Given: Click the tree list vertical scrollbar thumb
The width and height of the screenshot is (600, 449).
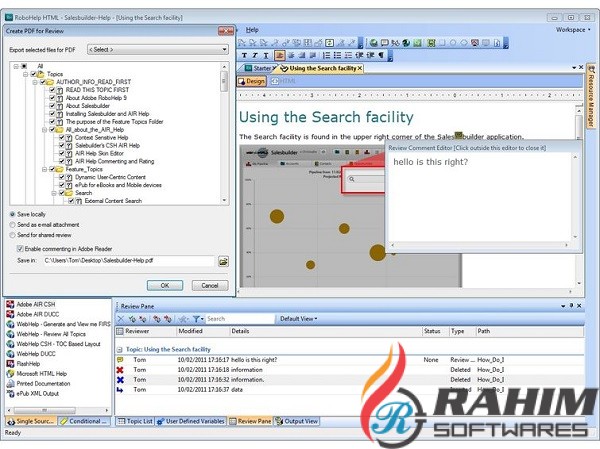Looking at the screenshot, I should tap(224, 82).
